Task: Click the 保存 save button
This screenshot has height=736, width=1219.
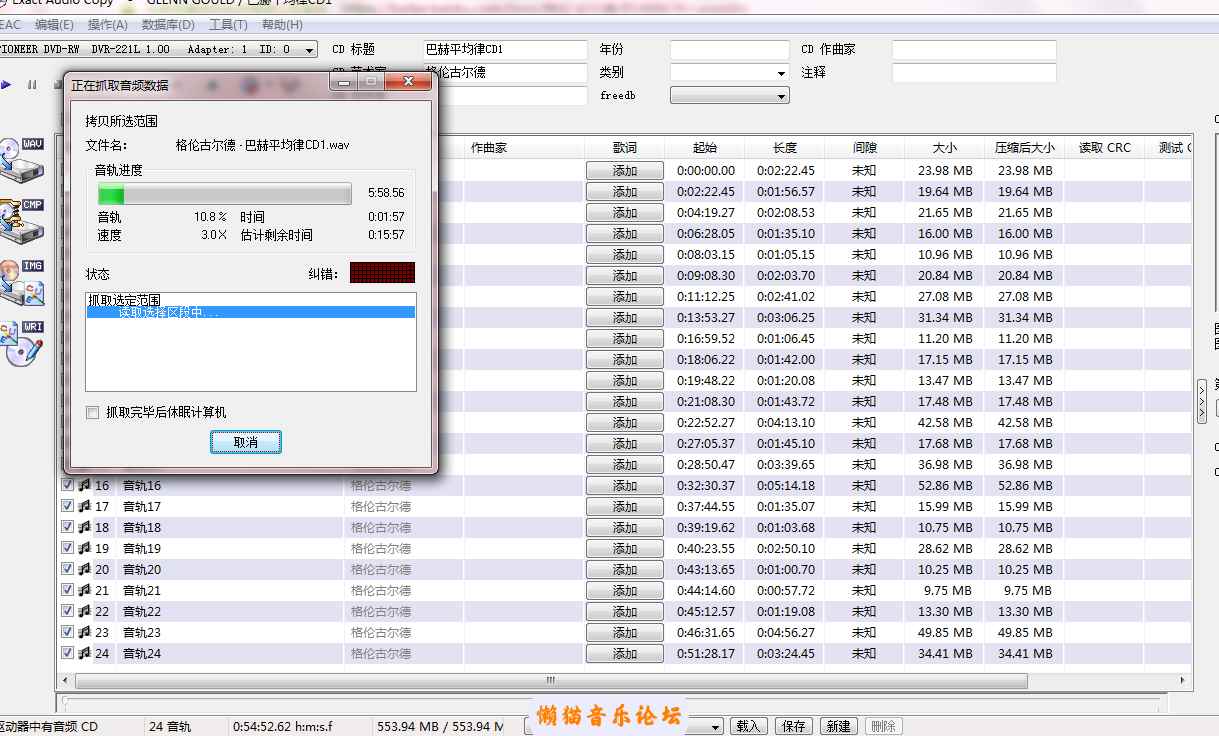Action: (x=794, y=726)
